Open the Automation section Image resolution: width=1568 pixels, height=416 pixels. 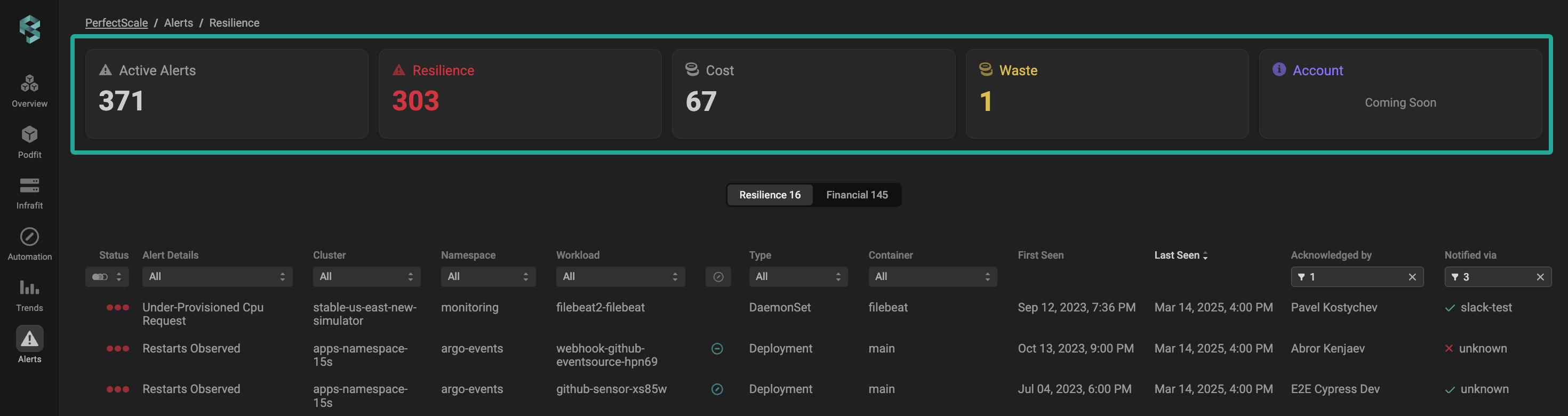click(29, 244)
